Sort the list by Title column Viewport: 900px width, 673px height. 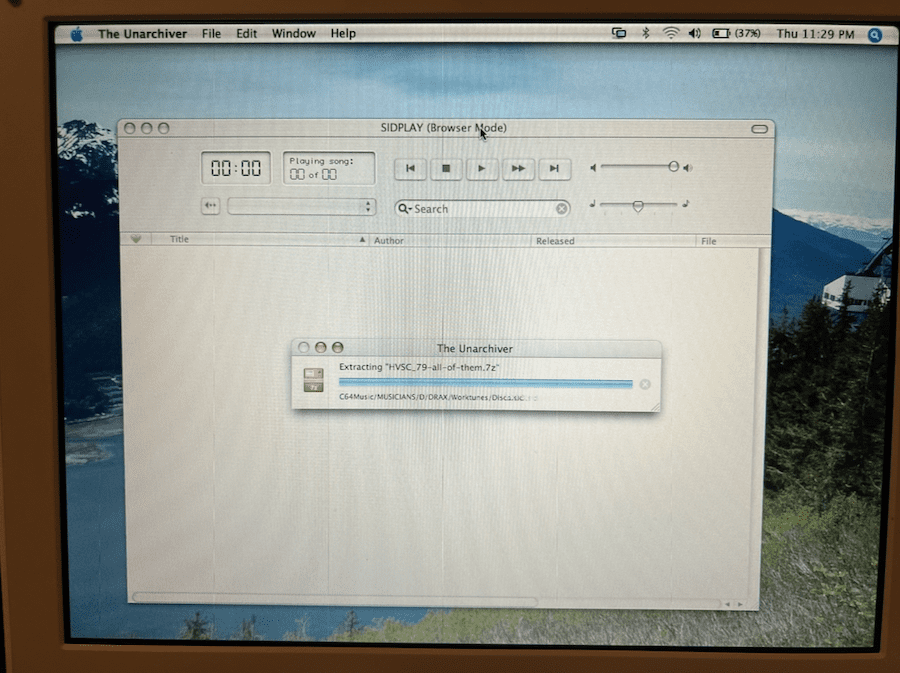pyautogui.click(x=179, y=239)
